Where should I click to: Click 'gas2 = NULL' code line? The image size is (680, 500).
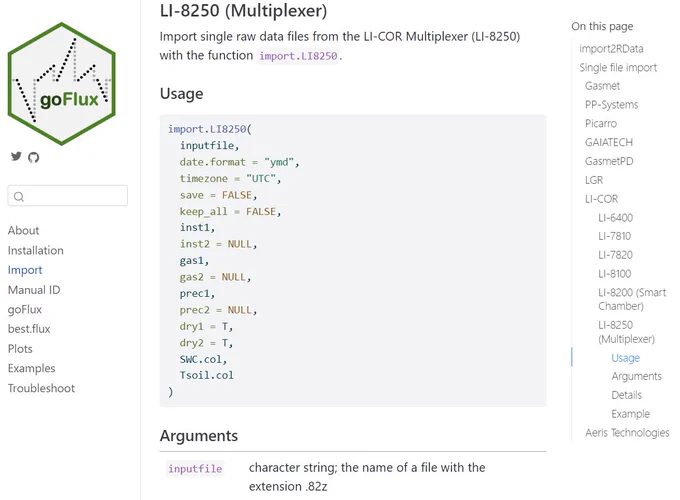pos(215,277)
